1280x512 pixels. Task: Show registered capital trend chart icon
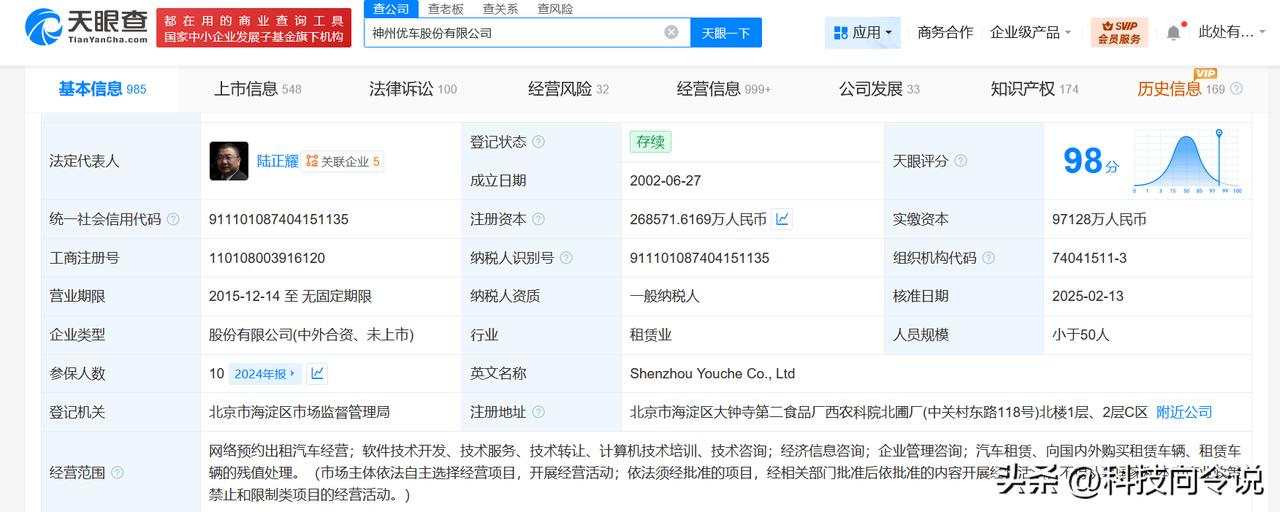tap(783, 219)
